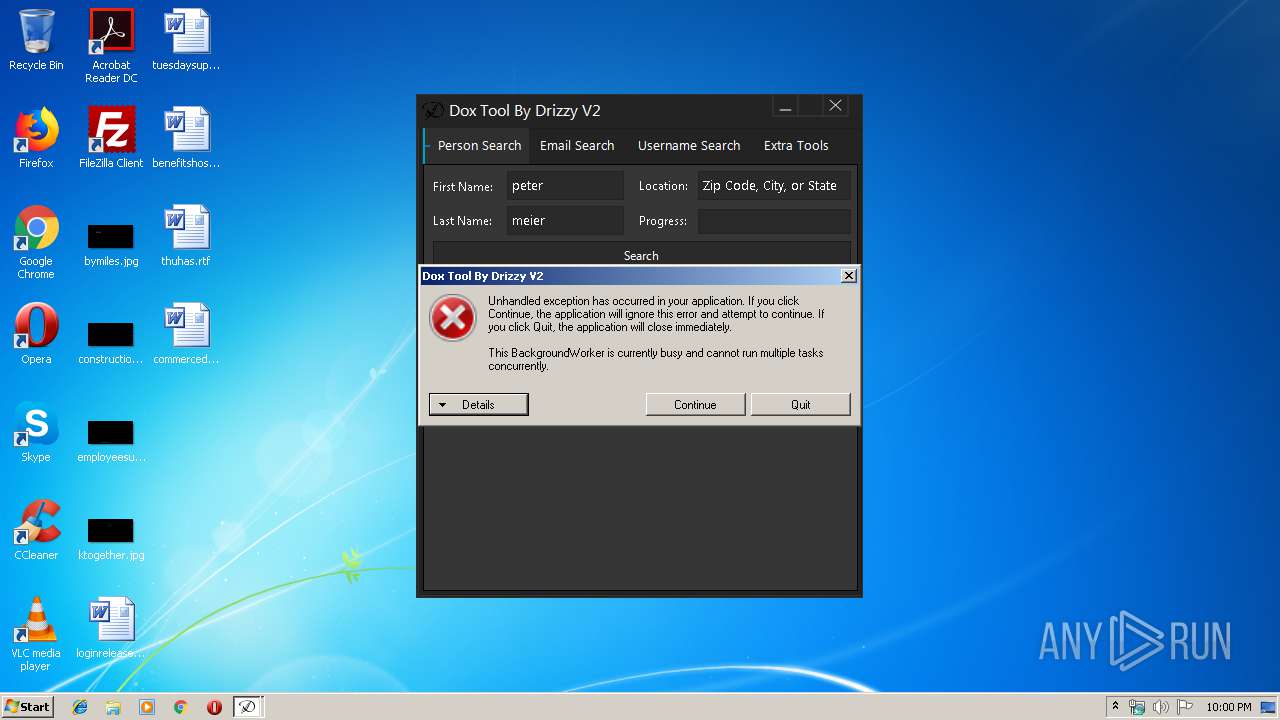This screenshot has width=1280, height=720.
Task: Select the thuhas.rtf document icon
Action: click(x=186, y=236)
